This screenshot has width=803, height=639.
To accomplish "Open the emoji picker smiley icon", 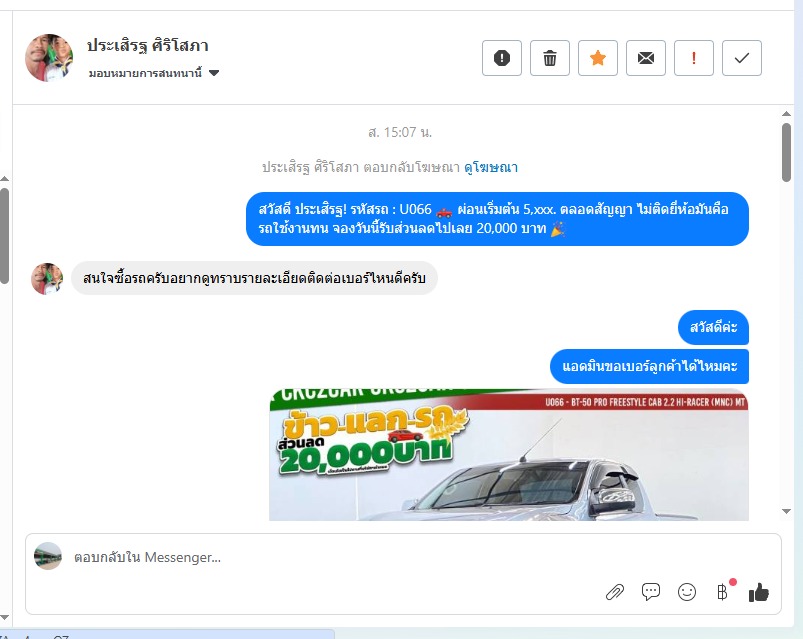I will pos(686,592).
